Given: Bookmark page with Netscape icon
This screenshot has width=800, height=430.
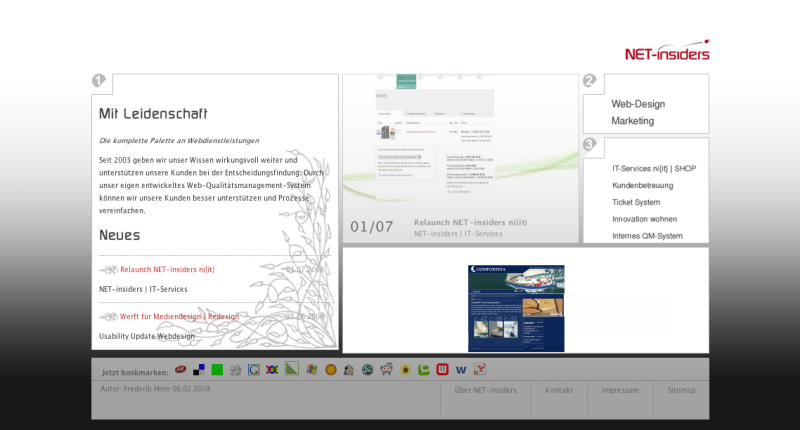Looking at the screenshot, I should (x=367, y=370).
